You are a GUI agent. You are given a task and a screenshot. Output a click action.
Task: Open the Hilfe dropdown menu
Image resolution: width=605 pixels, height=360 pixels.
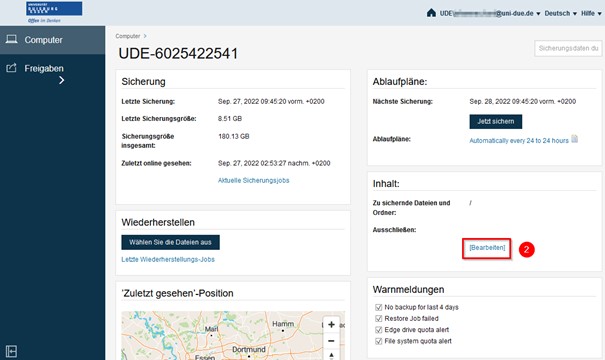coord(591,14)
